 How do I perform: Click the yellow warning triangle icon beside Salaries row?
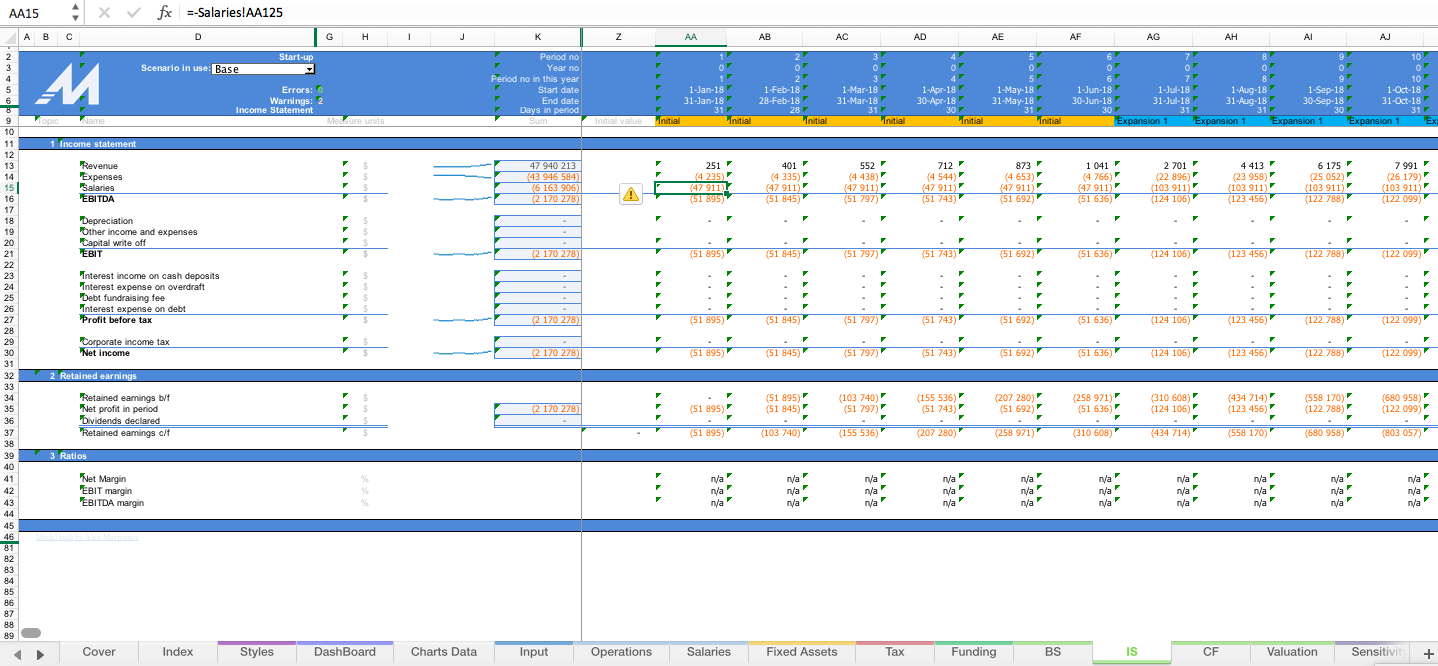coord(631,194)
